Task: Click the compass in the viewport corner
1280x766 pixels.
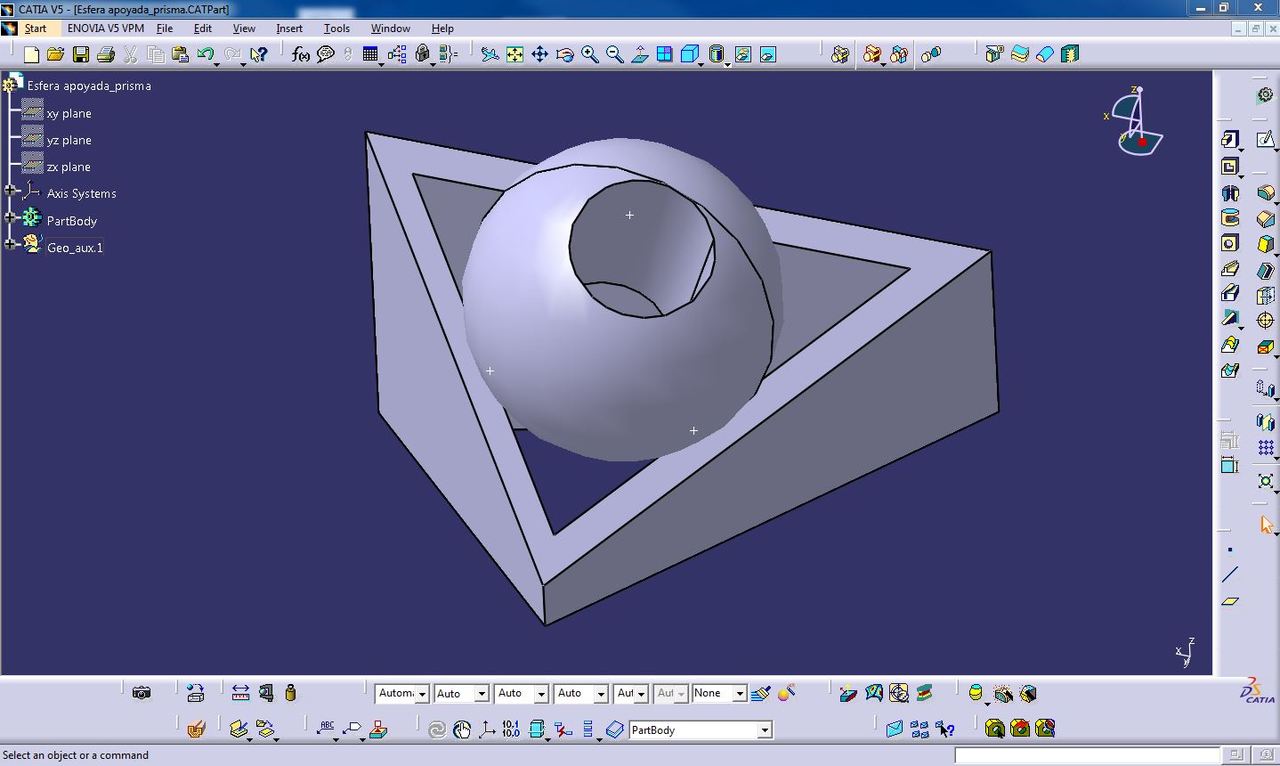Action: 1135,120
